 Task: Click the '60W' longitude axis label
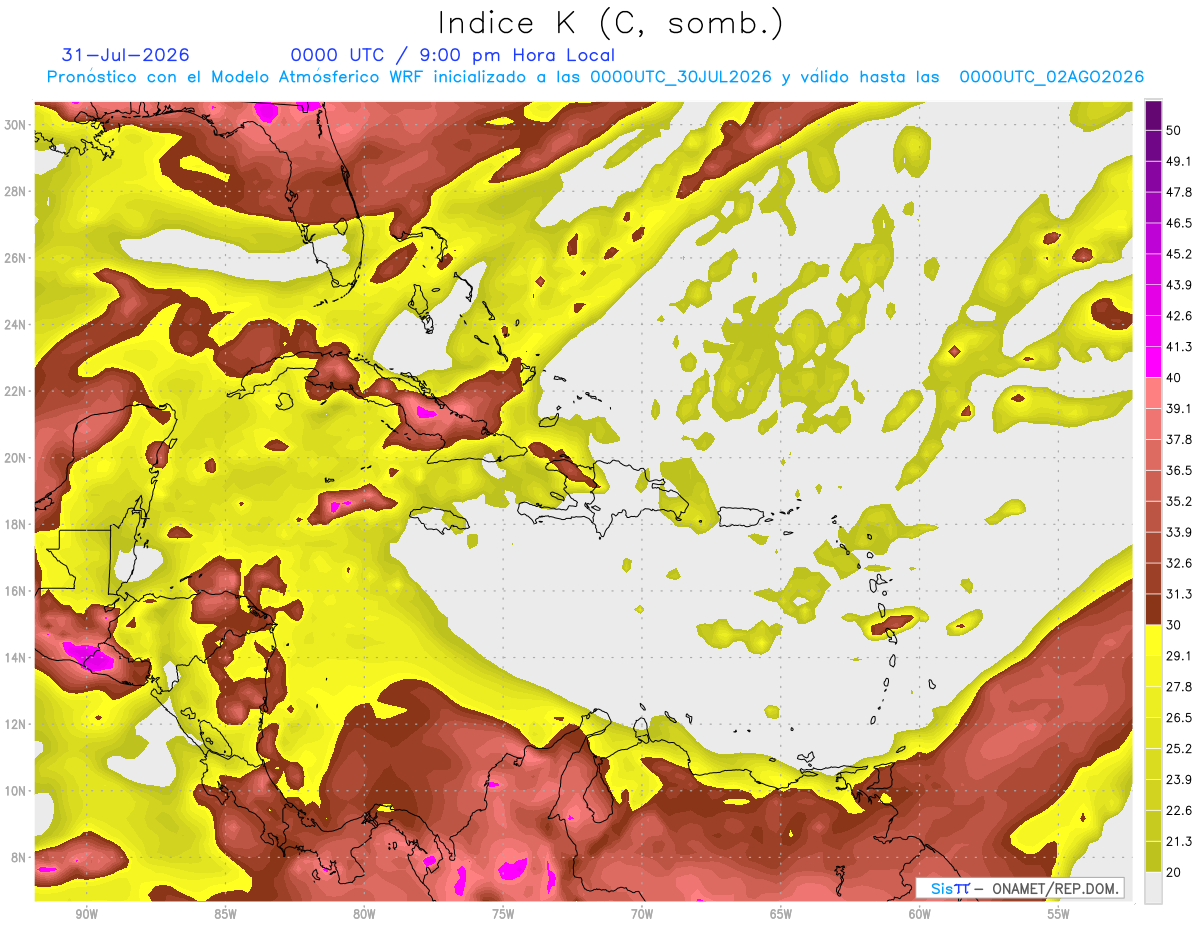click(920, 915)
